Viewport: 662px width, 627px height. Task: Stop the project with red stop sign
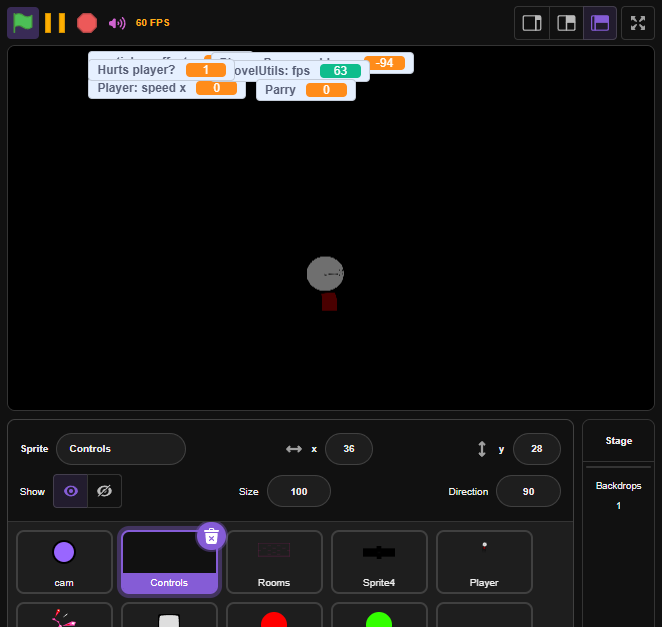tap(87, 23)
